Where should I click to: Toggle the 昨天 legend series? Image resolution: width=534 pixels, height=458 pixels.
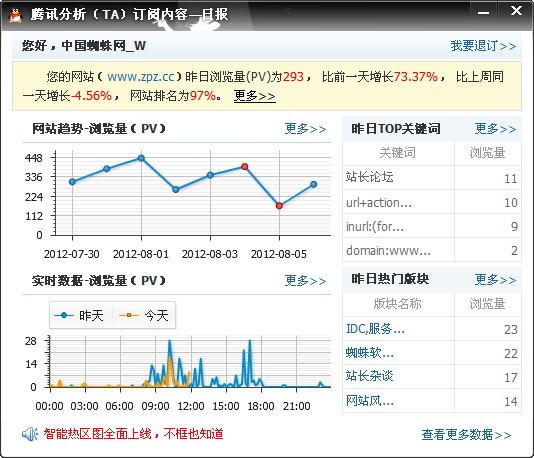[79, 315]
